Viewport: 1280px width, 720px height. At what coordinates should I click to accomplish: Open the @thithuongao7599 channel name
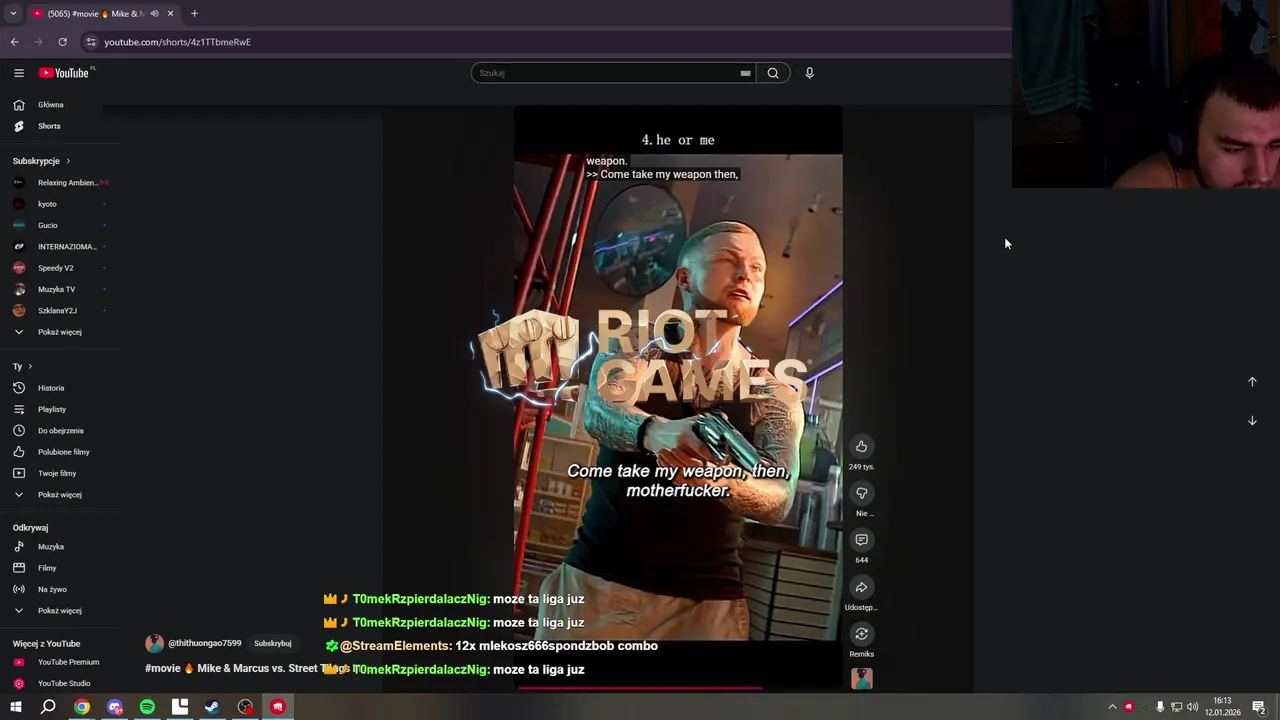(x=205, y=644)
